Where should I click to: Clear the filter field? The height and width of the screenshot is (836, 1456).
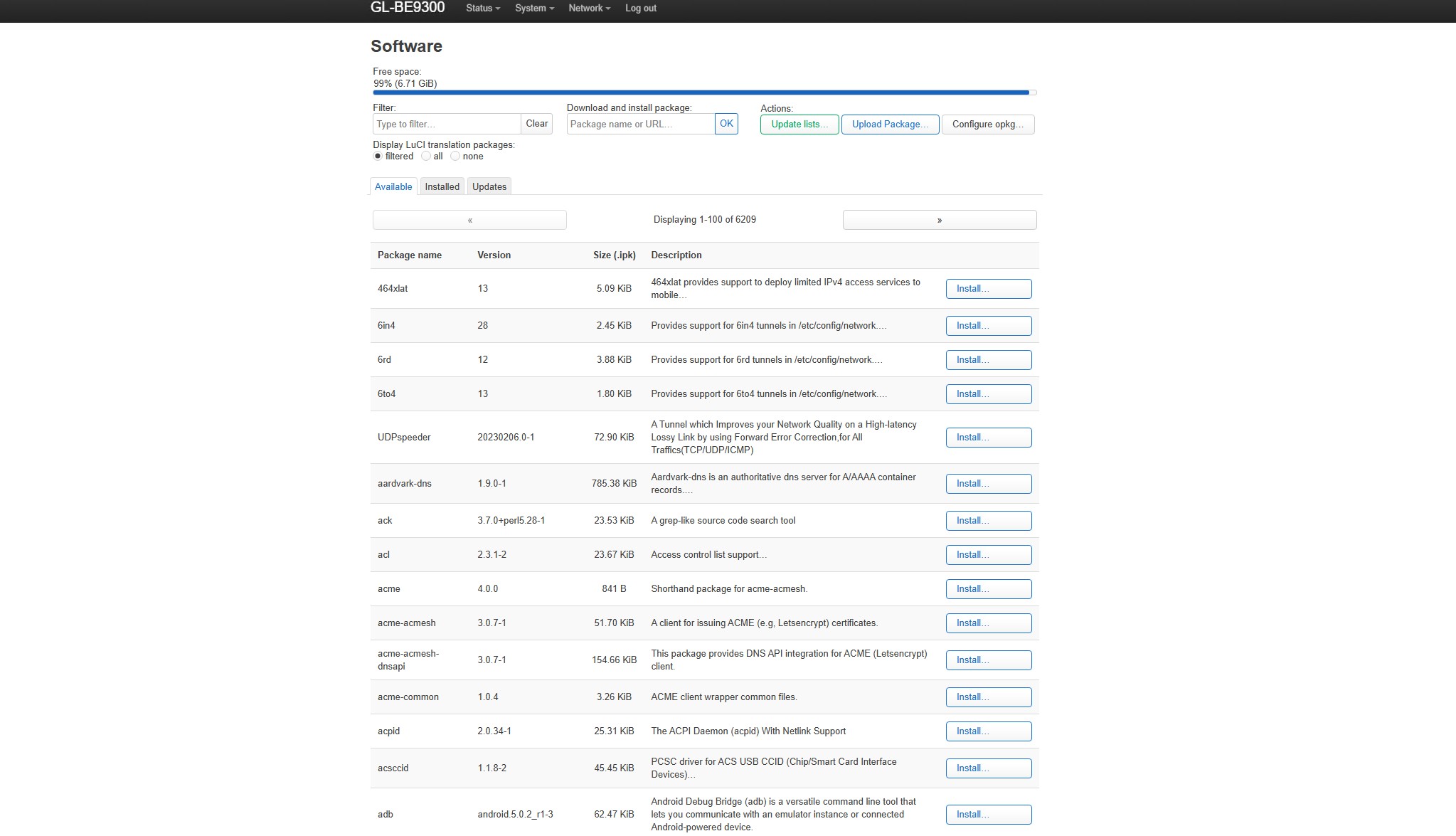[536, 124]
